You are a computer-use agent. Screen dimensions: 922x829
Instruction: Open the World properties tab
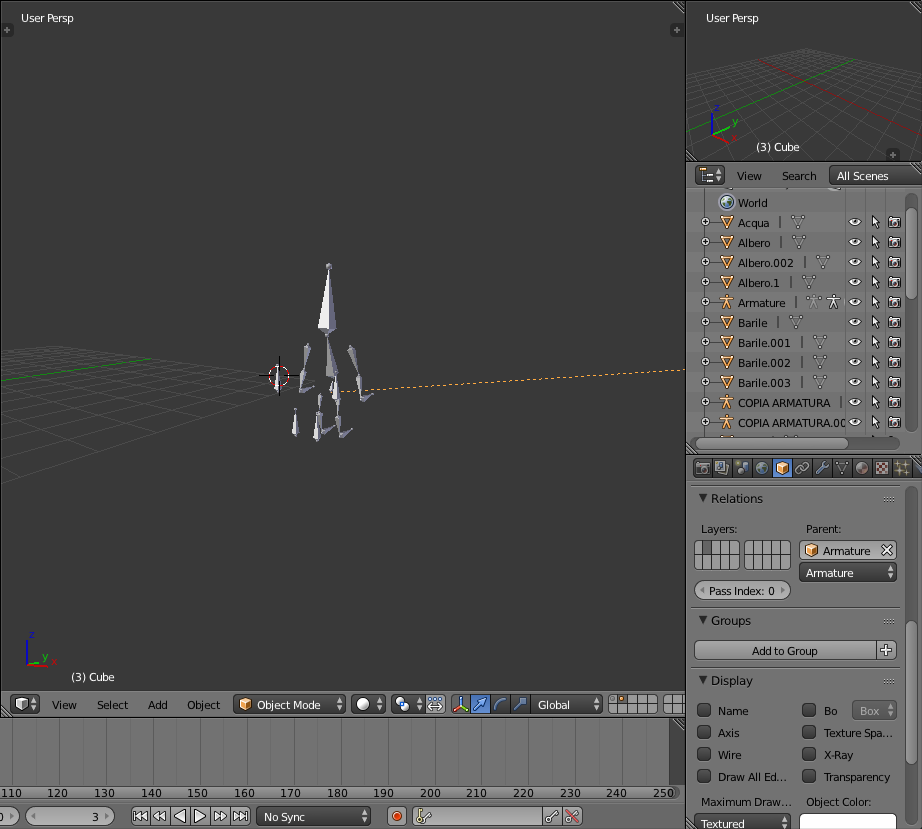coord(762,468)
